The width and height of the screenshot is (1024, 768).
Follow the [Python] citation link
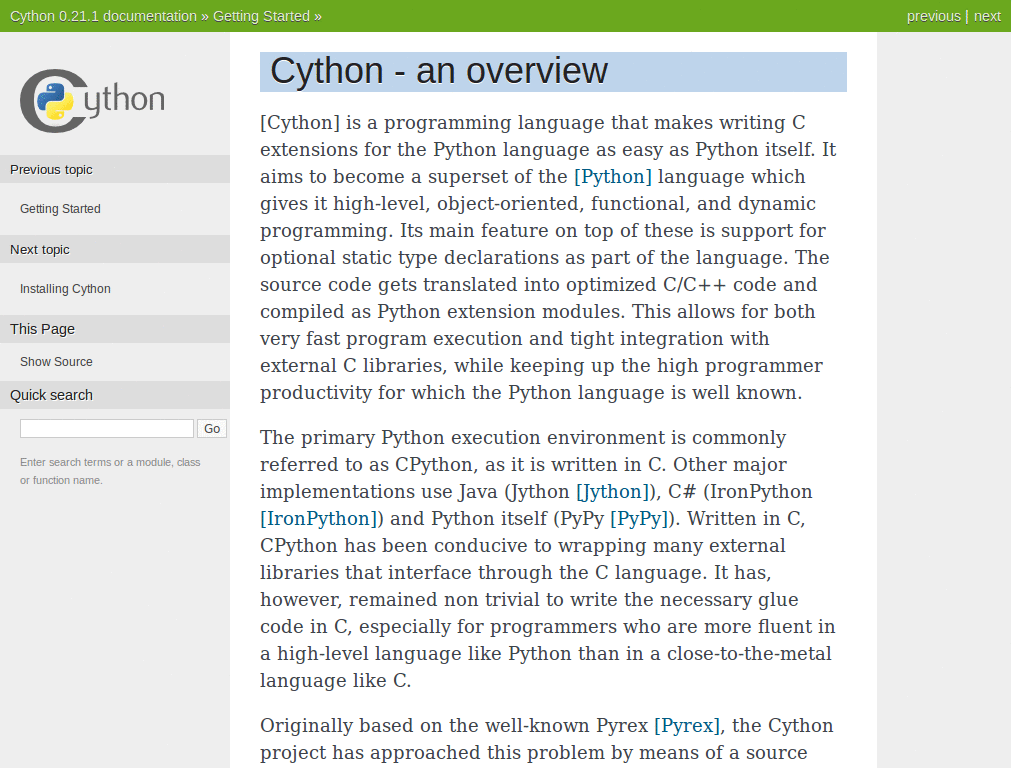tap(613, 177)
